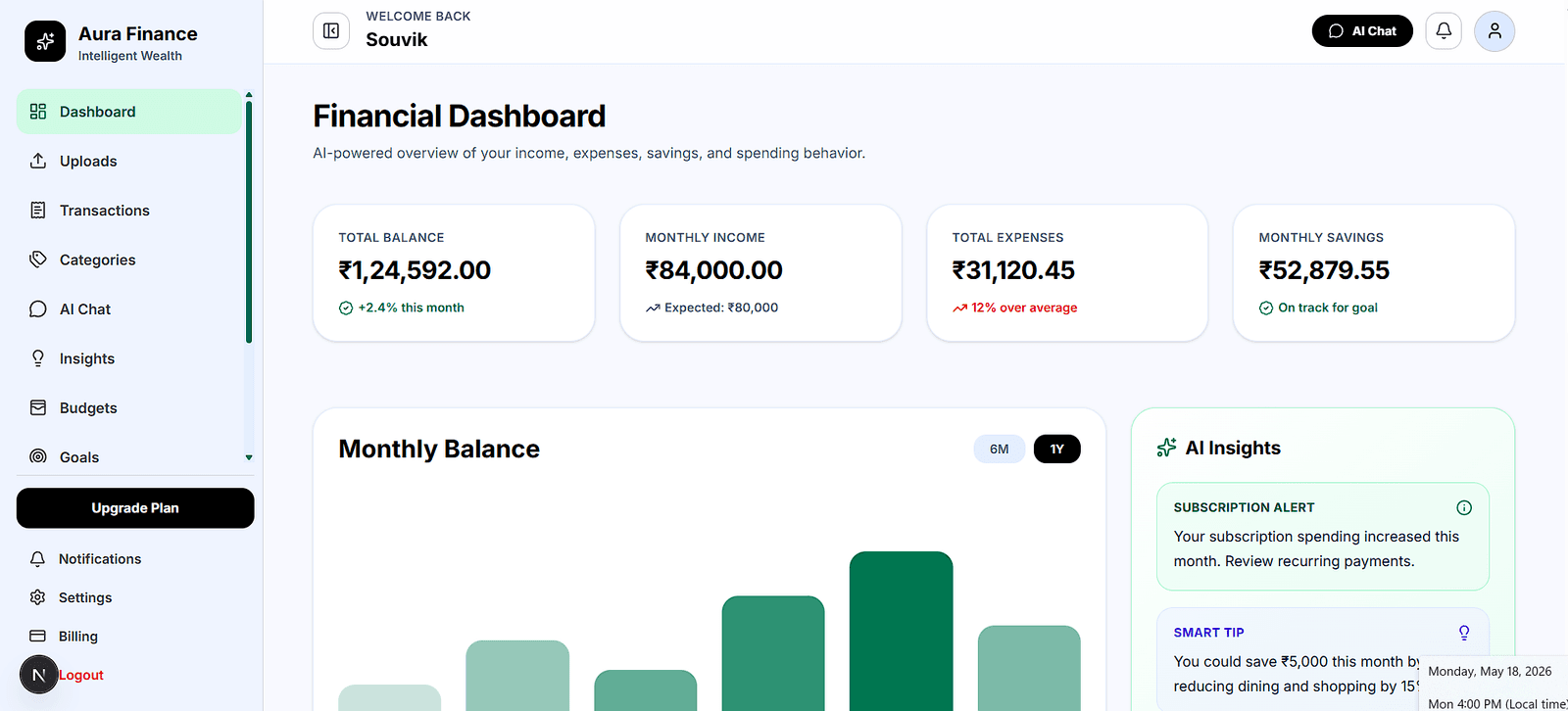Collapse sidebar with the panel toggle icon
This screenshot has height=711, width=1568.
pyautogui.click(x=331, y=30)
